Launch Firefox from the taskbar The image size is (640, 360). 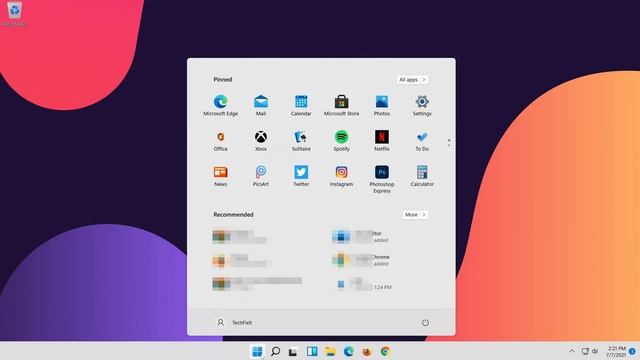(367, 351)
